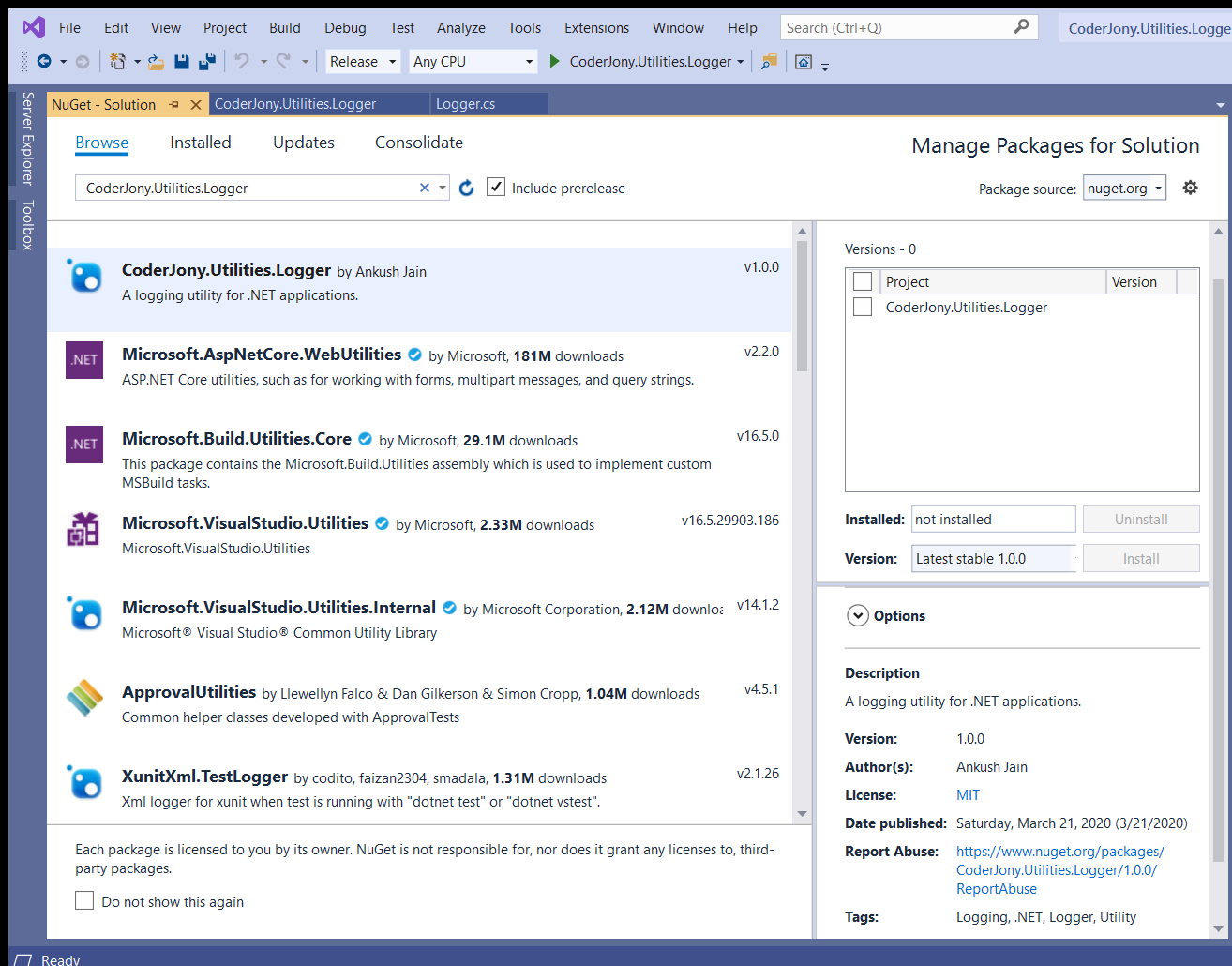The height and width of the screenshot is (966, 1232).
Task: Click the Navigate Backward arrow icon
Action: pyautogui.click(x=44, y=61)
